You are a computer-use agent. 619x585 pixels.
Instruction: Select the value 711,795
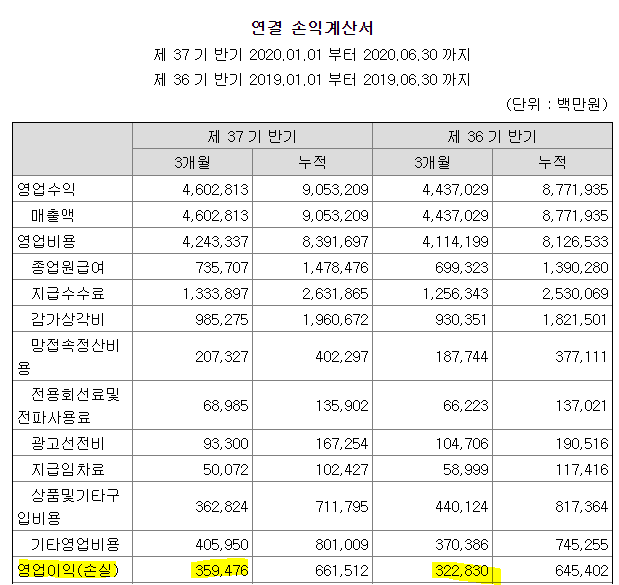342,507
